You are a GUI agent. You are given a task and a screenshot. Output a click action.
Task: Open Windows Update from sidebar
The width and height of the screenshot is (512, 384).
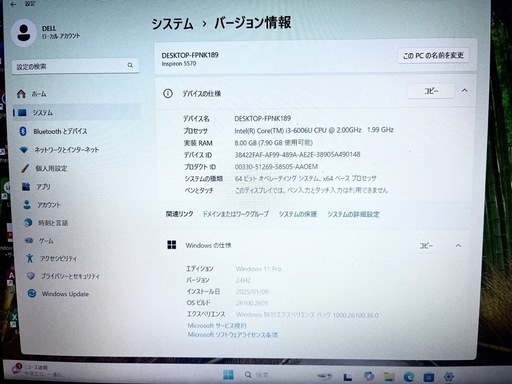(x=58, y=294)
